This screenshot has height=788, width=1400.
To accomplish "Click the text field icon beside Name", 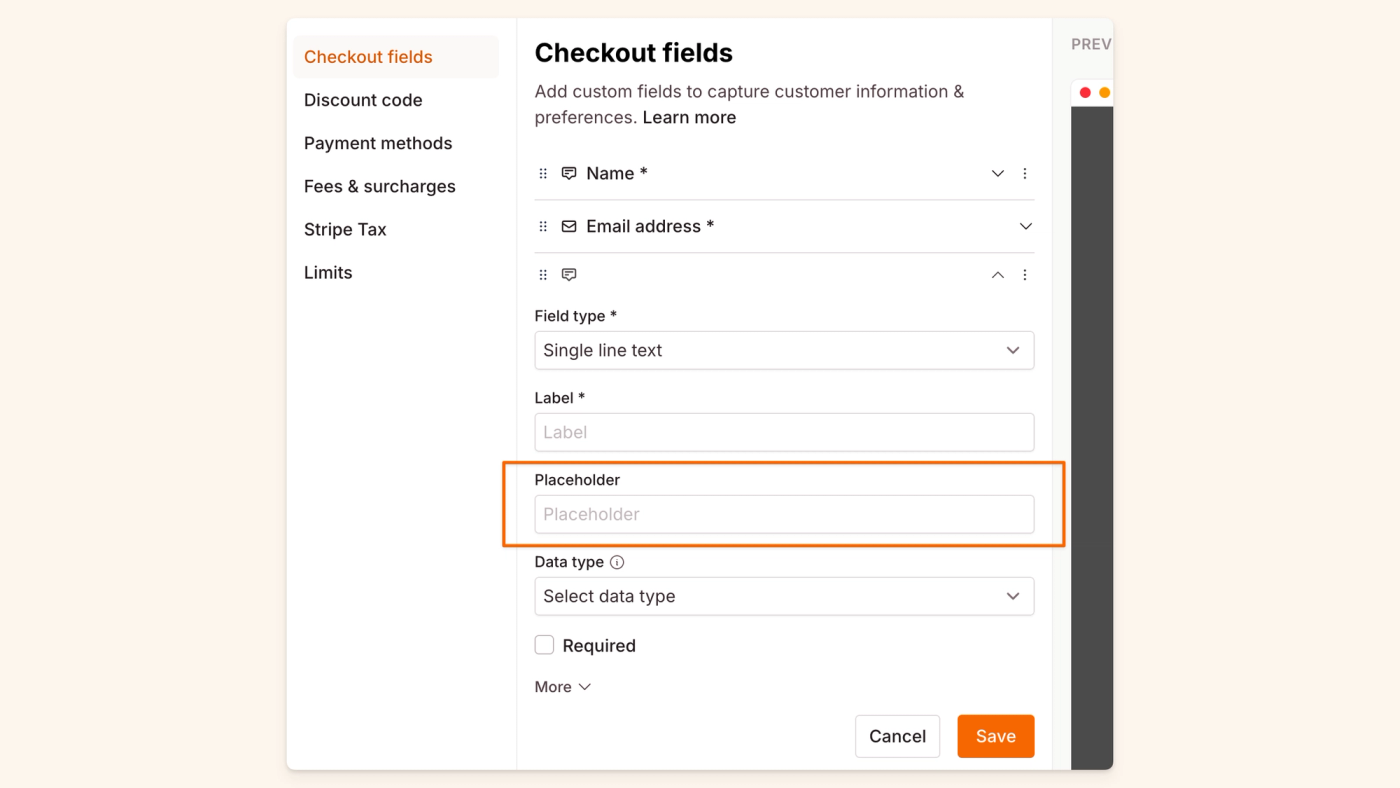I will point(569,174).
